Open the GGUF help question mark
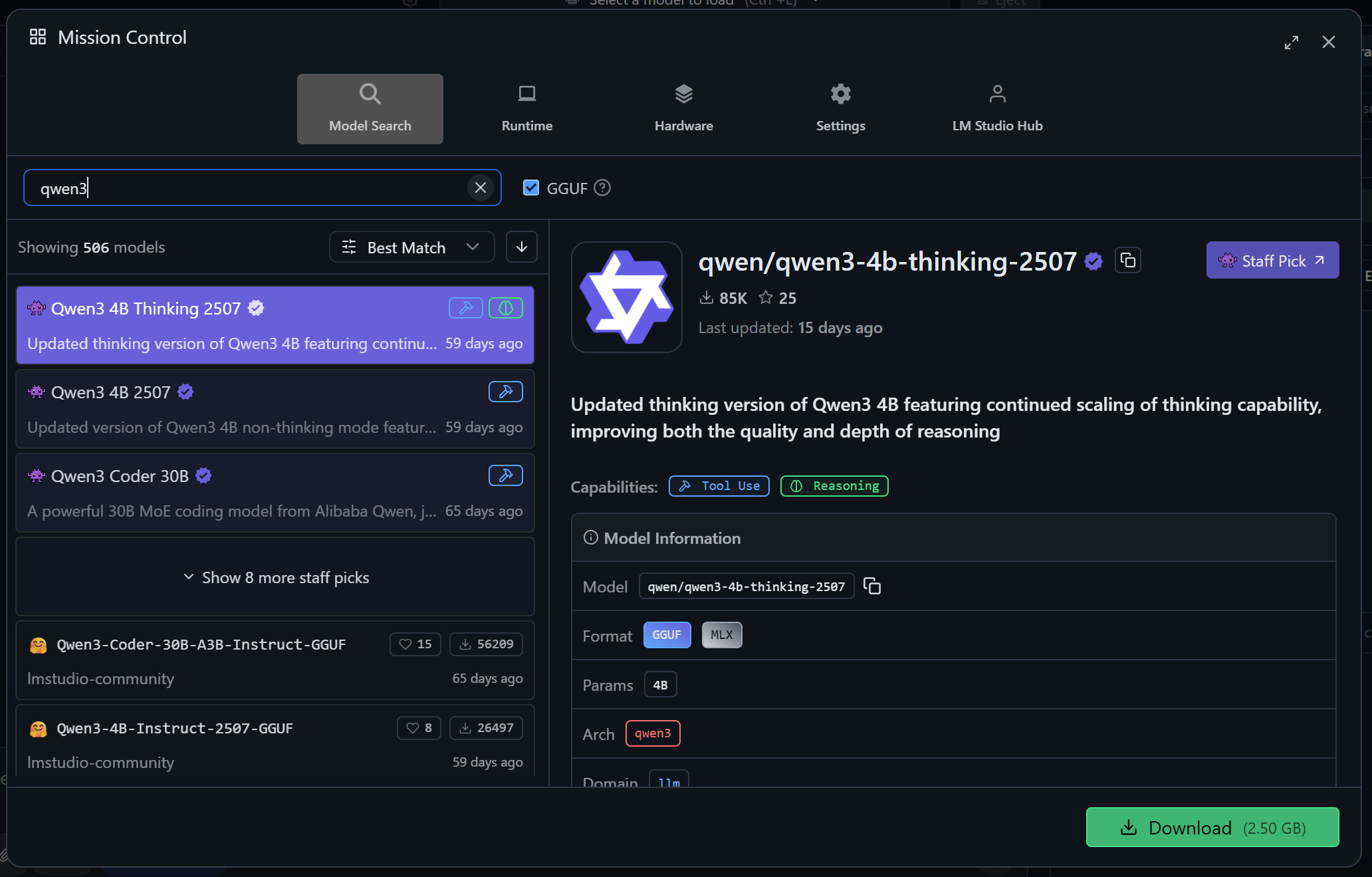The width and height of the screenshot is (1372, 877). tap(602, 188)
